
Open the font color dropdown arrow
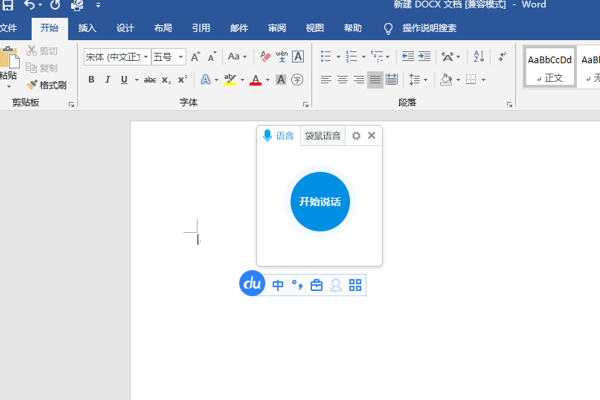268,80
